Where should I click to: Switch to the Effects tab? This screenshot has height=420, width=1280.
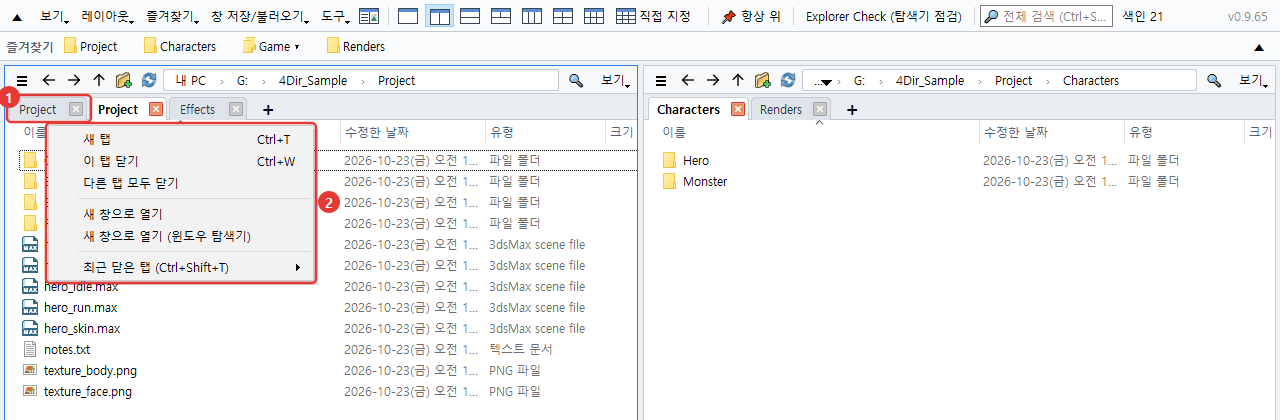(x=198, y=109)
